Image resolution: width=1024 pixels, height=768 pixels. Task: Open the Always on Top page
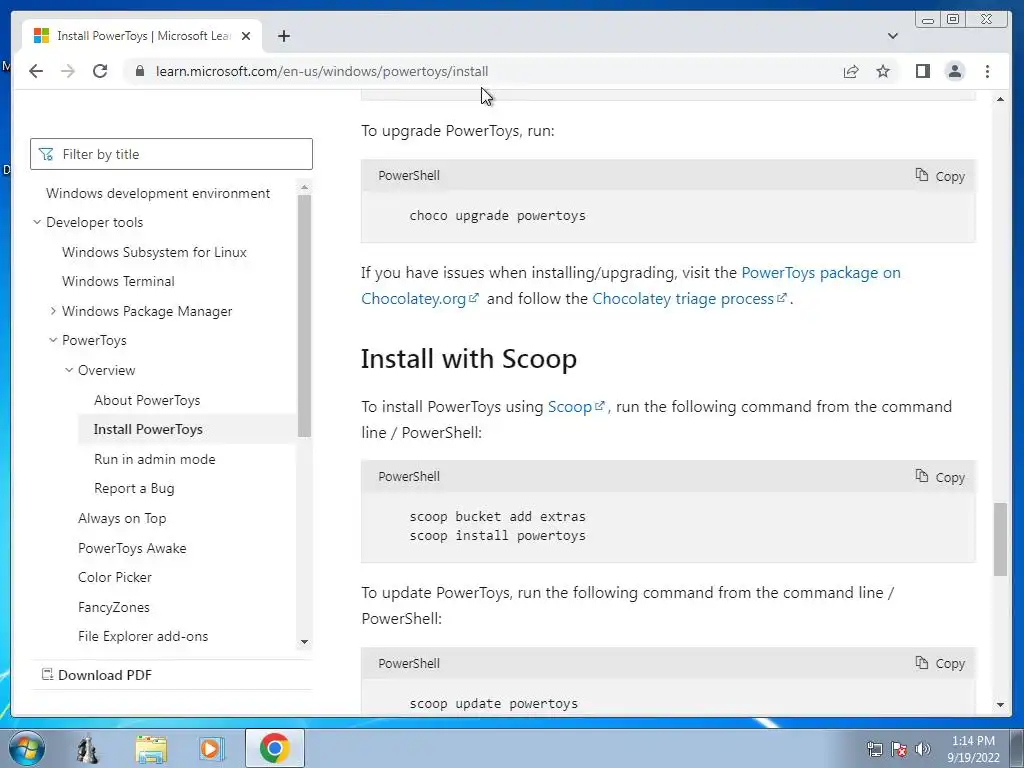coord(122,519)
